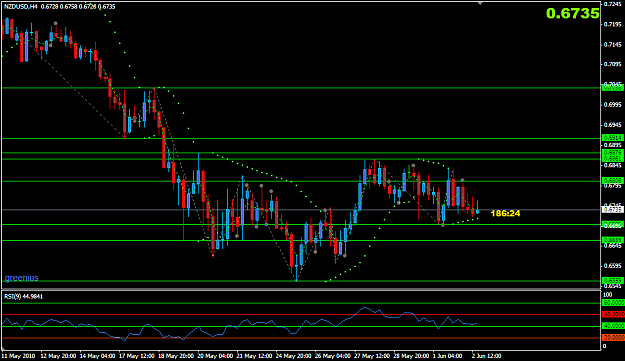
Task: Click the 0.6659 green price level tag
Action: pyautogui.click(x=612, y=240)
